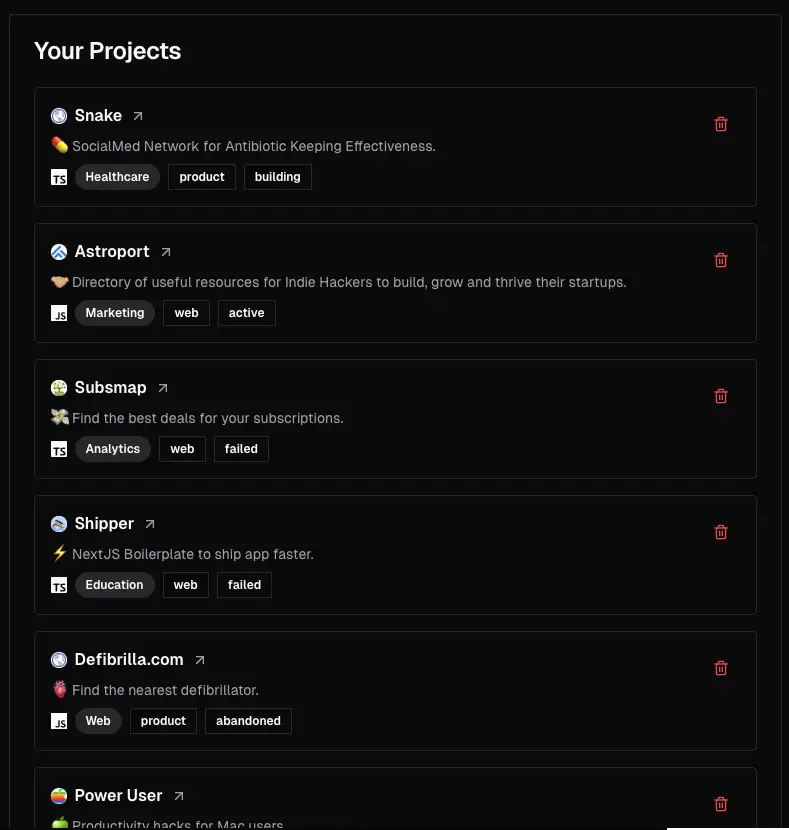Open the Defibrilla.com project title

(x=129, y=660)
